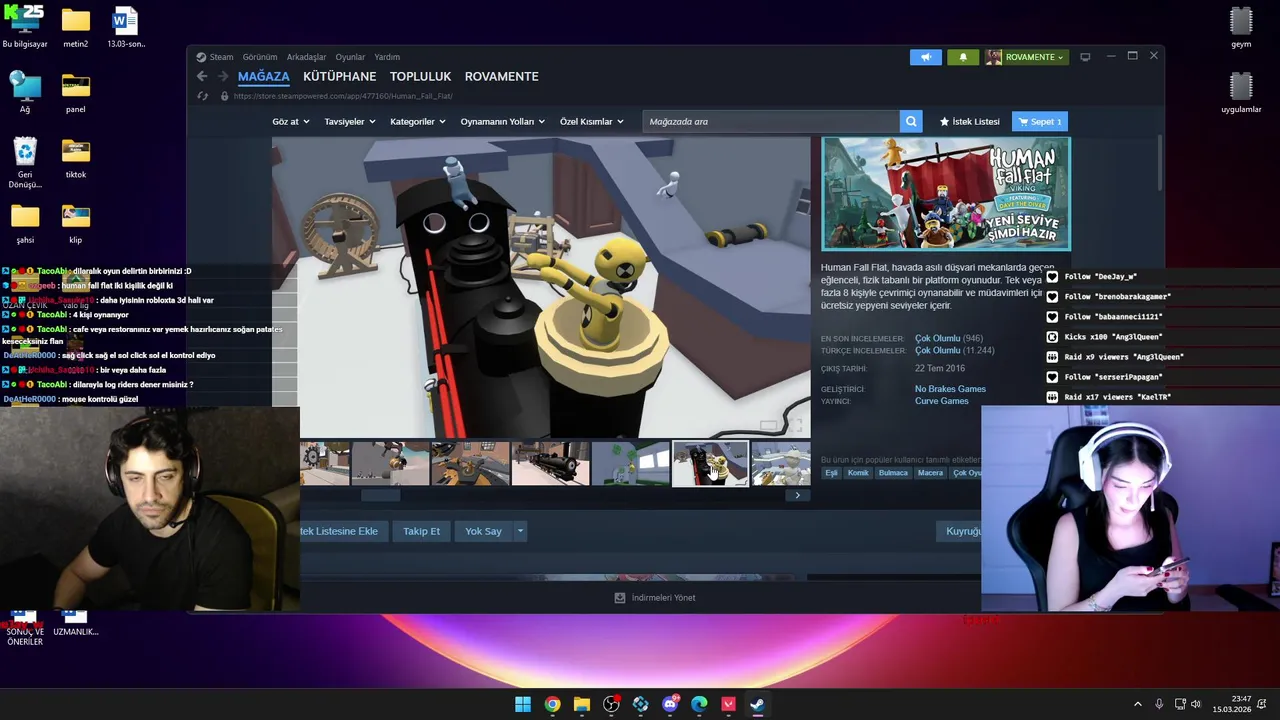The width and height of the screenshot is (1280, 720).
Task: Open Google Chrome from taskbar
Action: (552, 704)
